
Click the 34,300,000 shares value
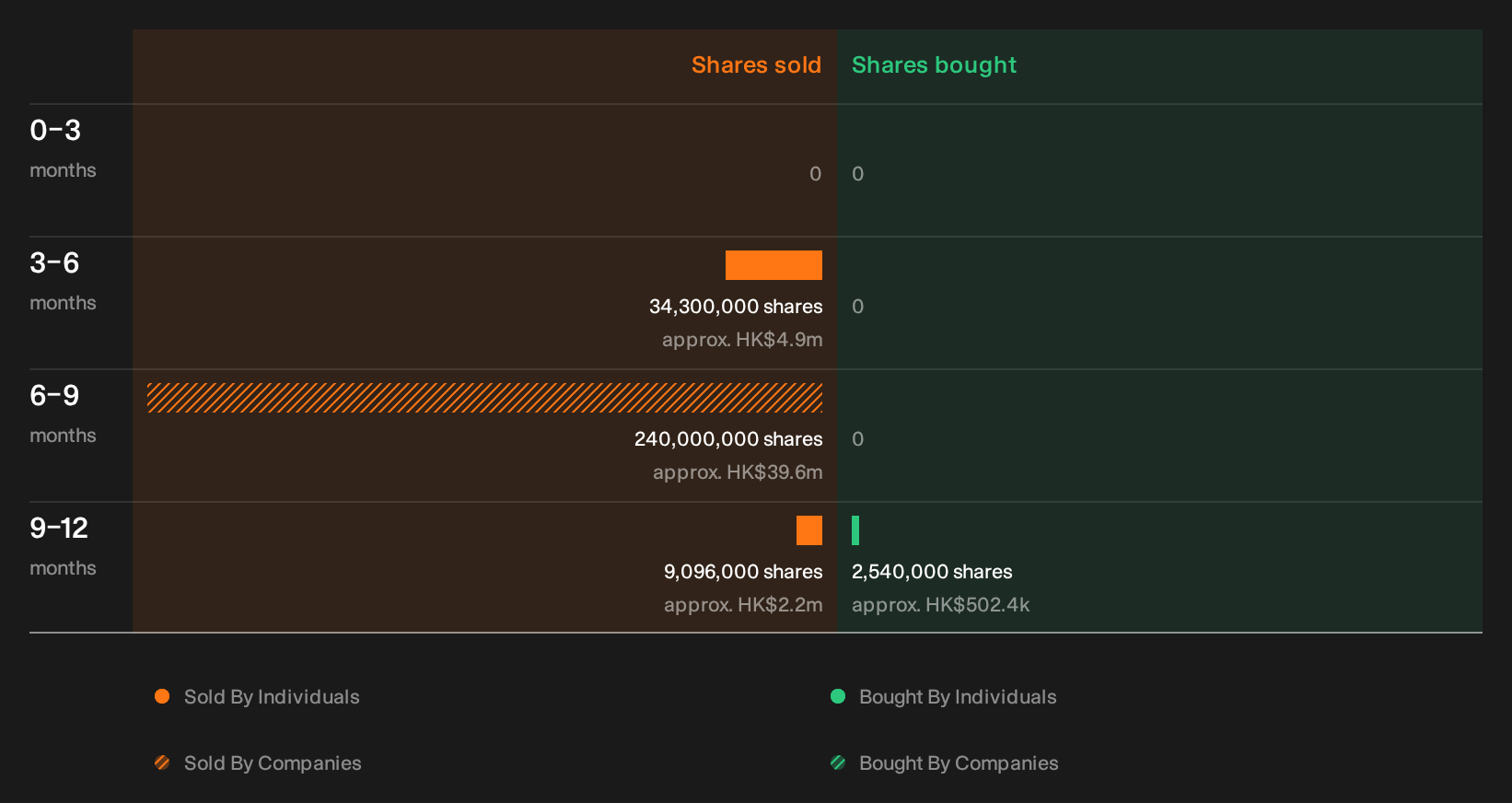click(x=736, y=307)
